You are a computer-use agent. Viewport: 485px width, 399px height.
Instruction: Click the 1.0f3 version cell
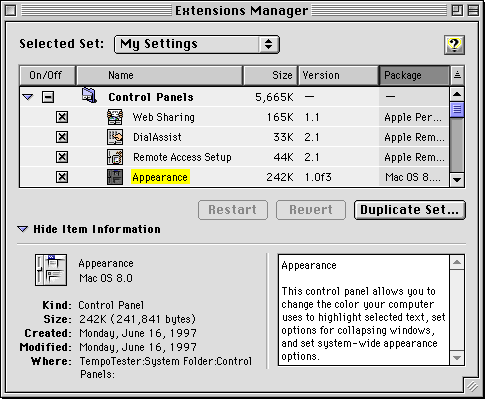point(318,177)
